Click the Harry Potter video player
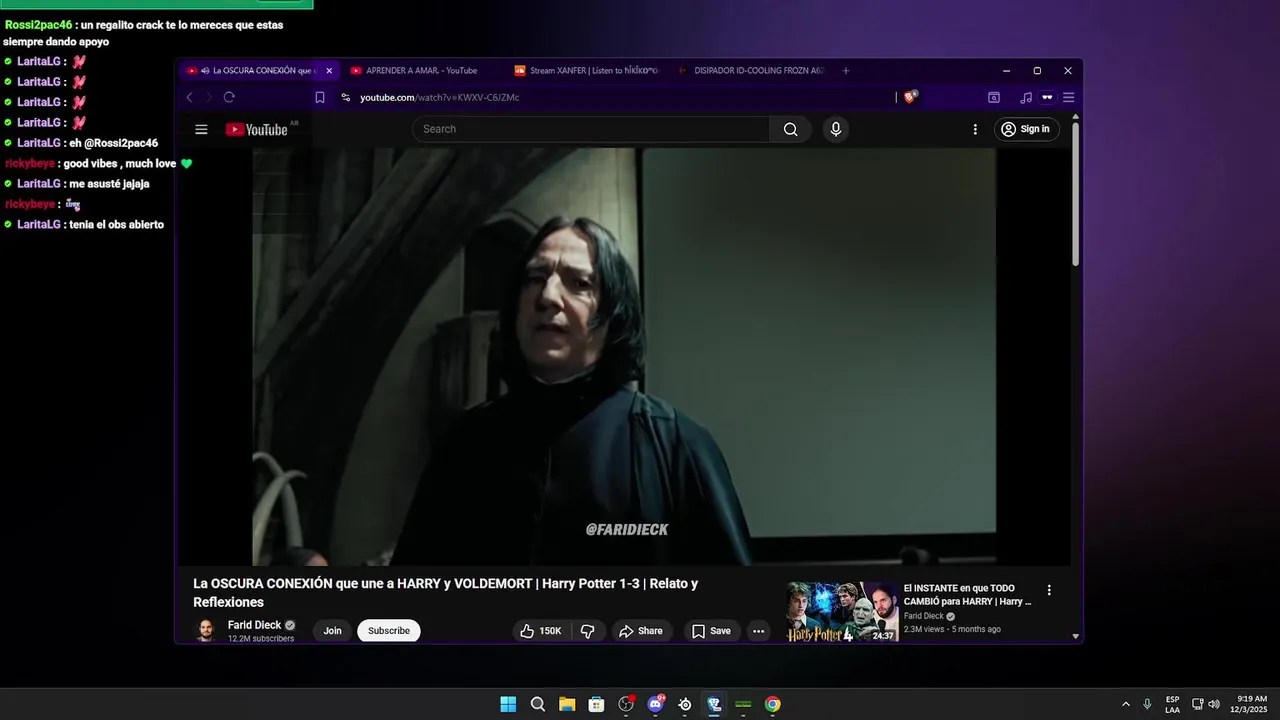 coord(623,357)
